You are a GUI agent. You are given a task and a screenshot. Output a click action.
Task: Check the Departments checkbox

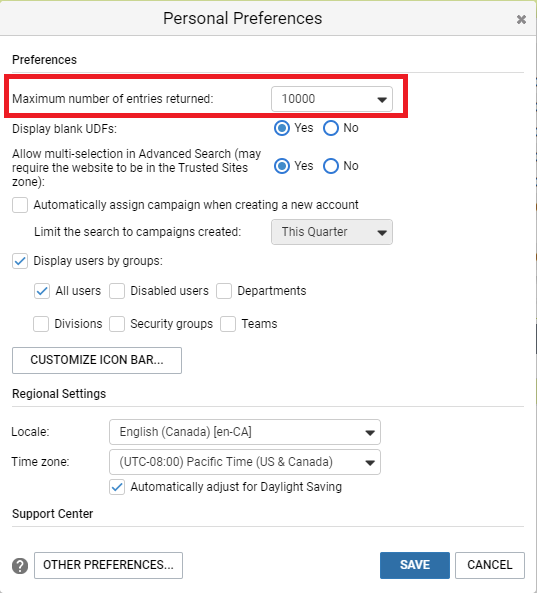point(224,291)
